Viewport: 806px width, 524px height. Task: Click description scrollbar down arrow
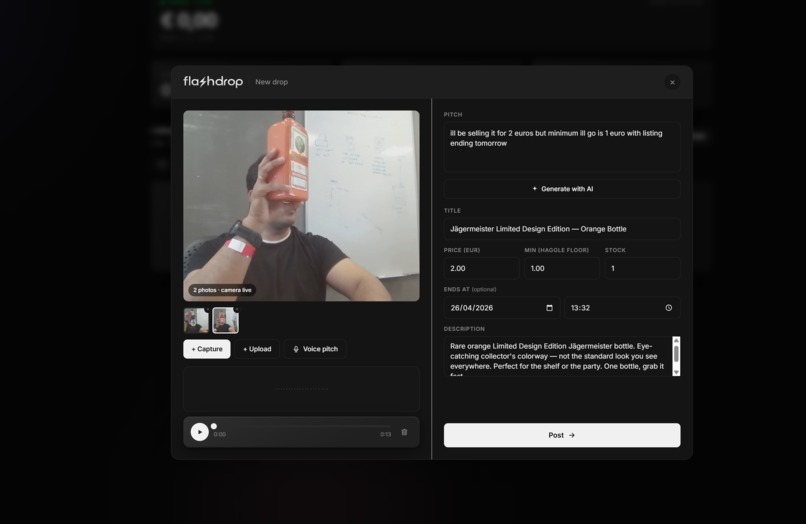click(676, 372)
